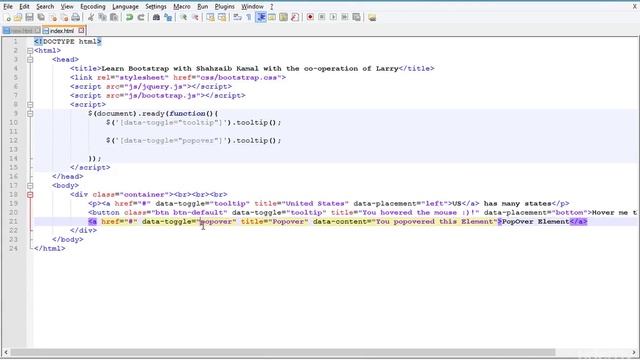Collapse the html fold on line 2
Screen dimensions: 640x360
30,51
